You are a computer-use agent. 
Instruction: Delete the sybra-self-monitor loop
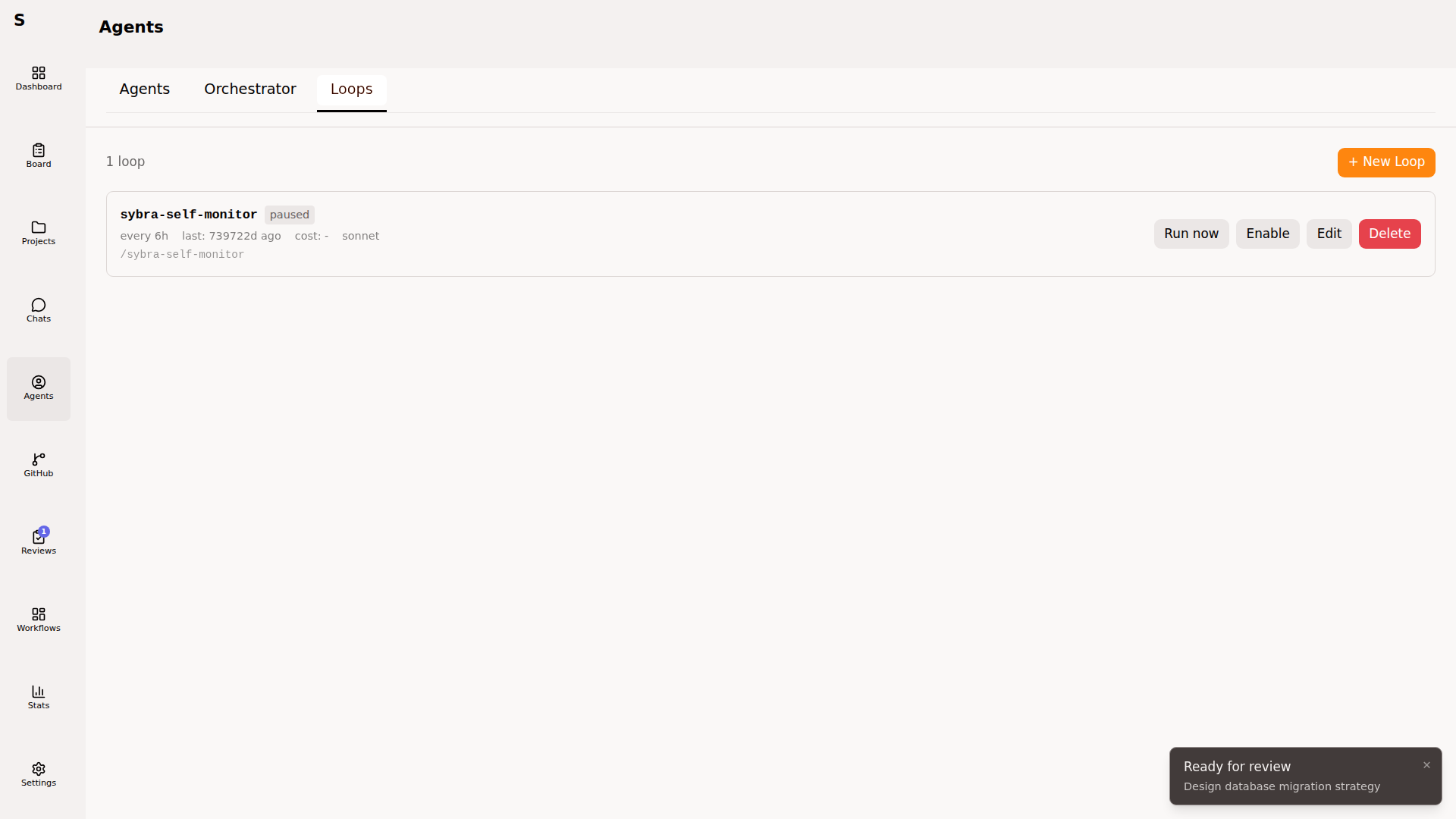click(x=1389, y=234)
